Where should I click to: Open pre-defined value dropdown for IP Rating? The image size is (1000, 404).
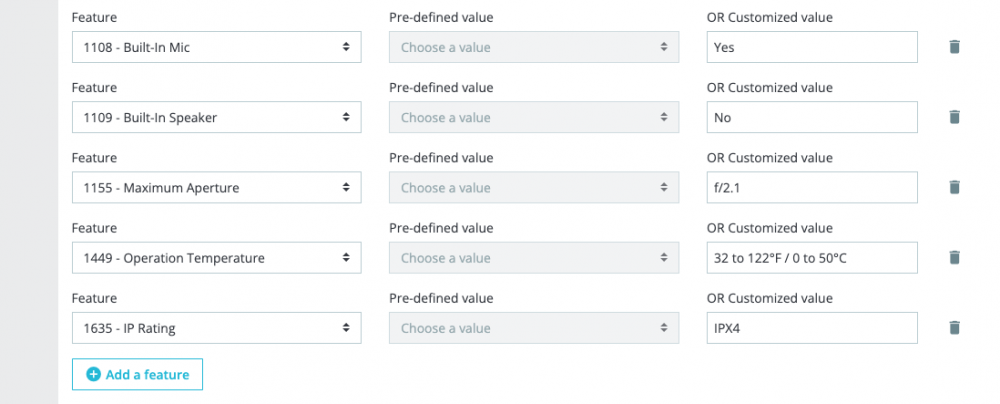tap(534, 327)
